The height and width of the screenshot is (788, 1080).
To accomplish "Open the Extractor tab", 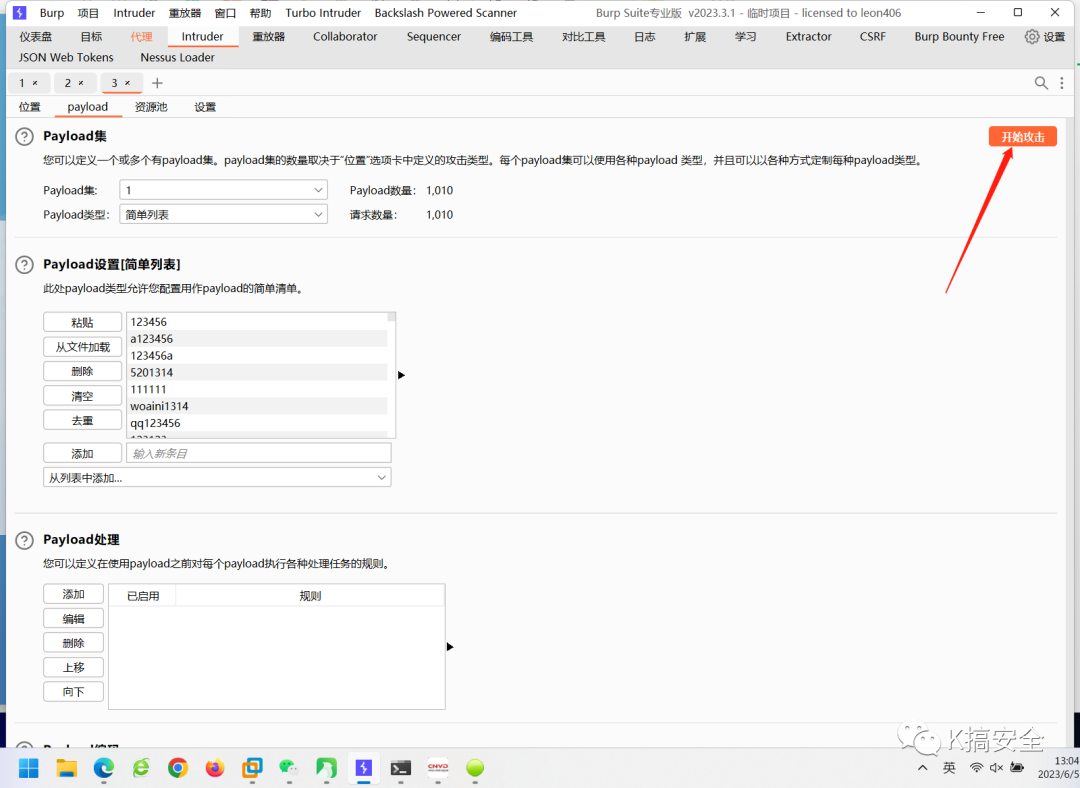I will click(809, 37).
